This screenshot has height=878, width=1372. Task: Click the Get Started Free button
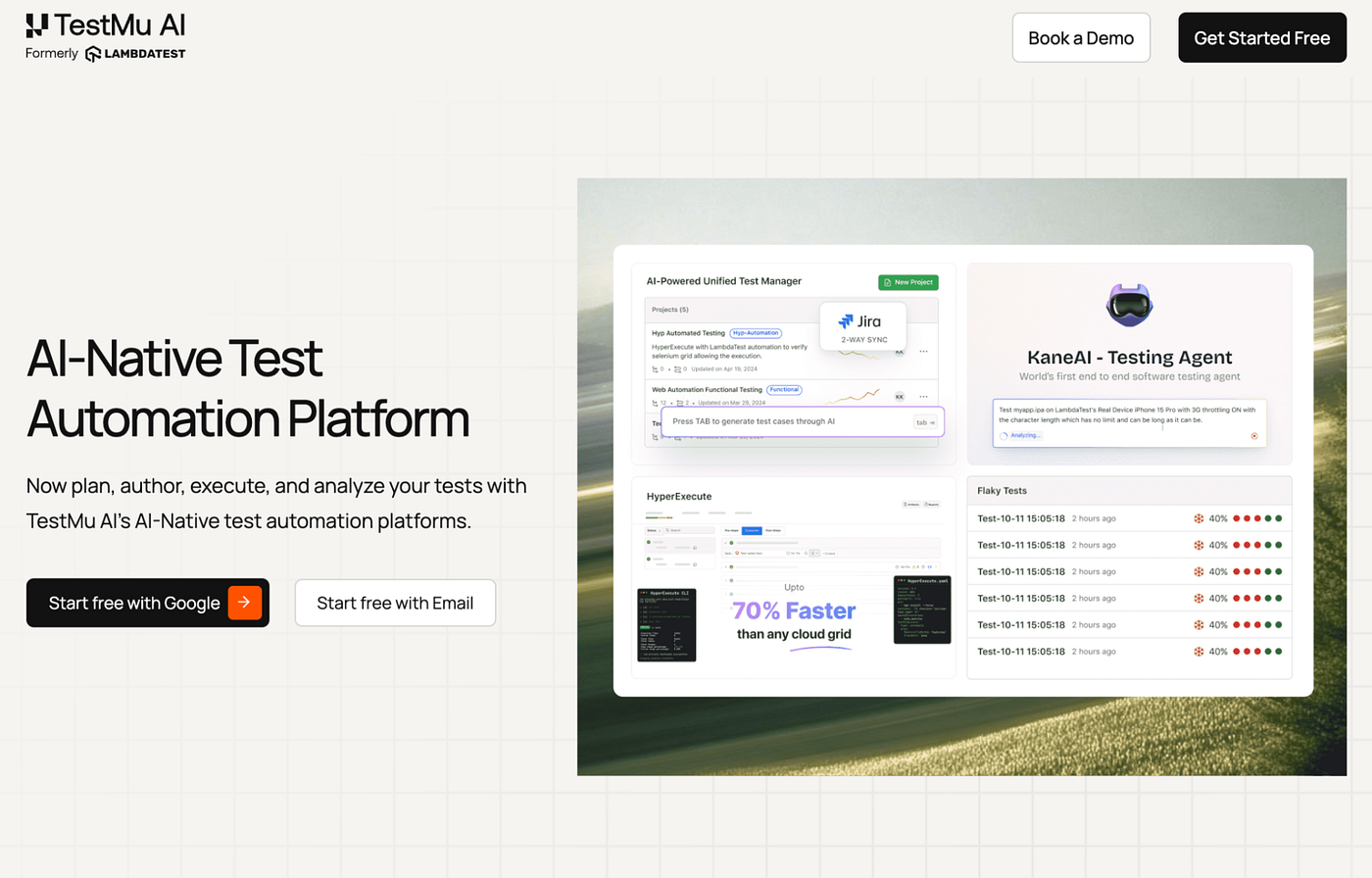pyautogui.click(x=1262, y=38)
